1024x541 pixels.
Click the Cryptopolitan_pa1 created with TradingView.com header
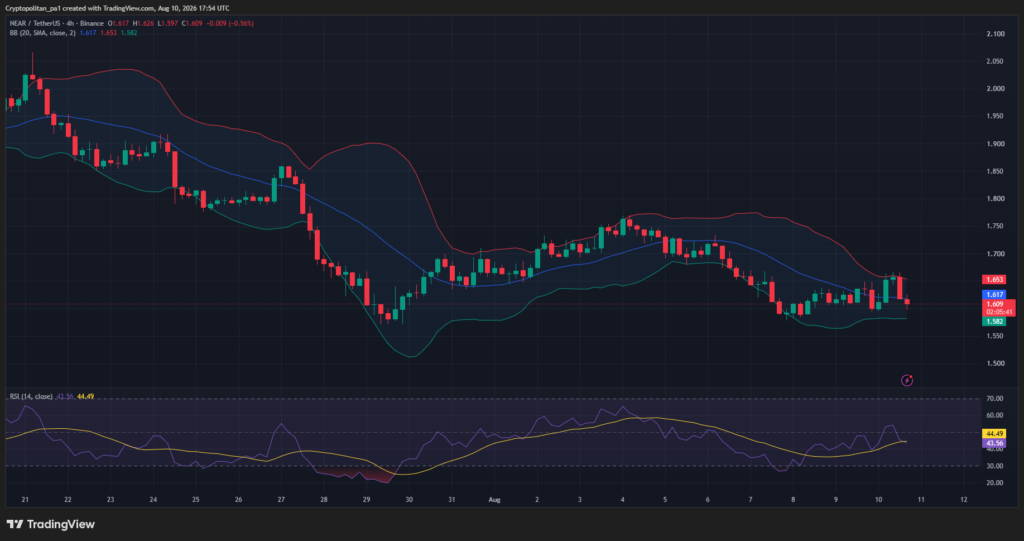118,8
